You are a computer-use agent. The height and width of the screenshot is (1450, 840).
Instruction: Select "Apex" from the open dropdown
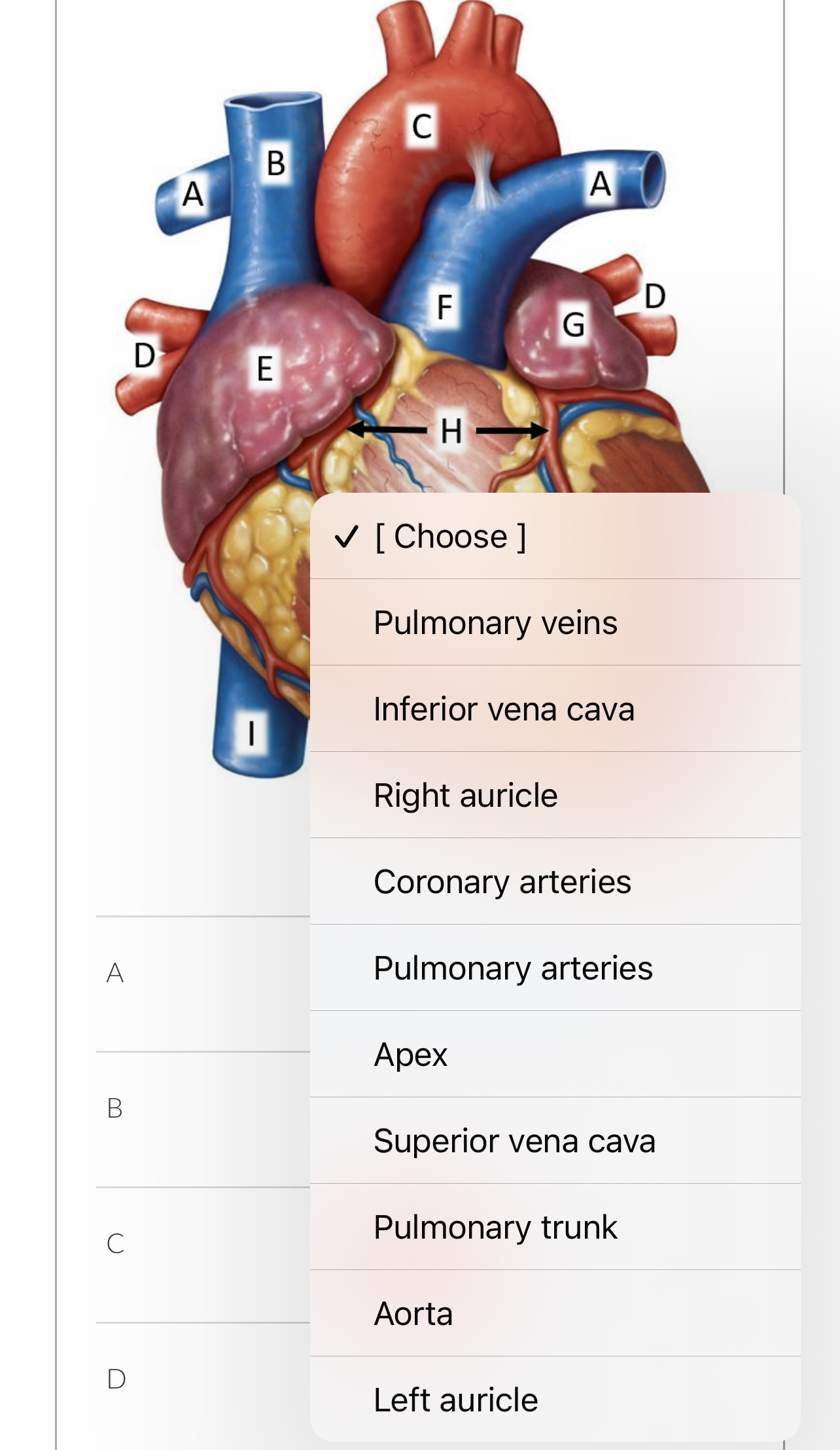tap(410, 1054)
